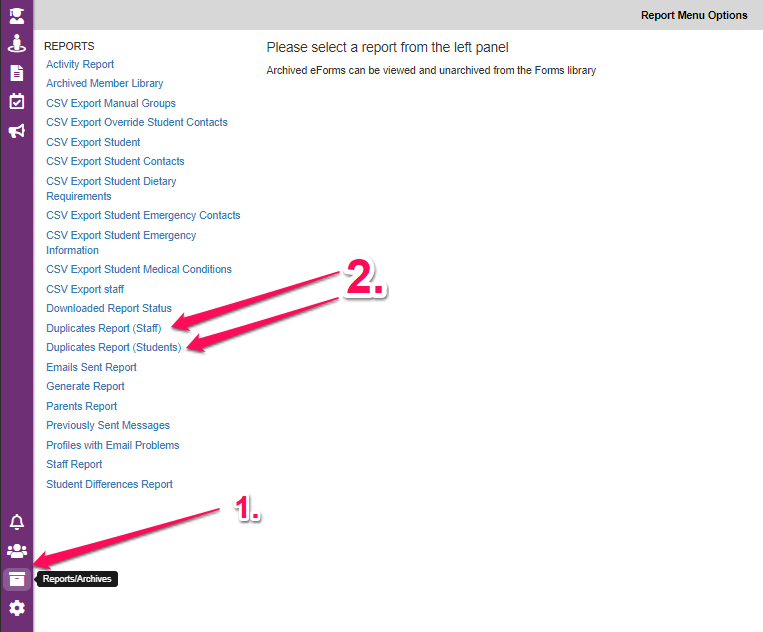Screen dimensions: 763x632
Task: Open Profiles with Email Problems report
Action: point(112,445)
